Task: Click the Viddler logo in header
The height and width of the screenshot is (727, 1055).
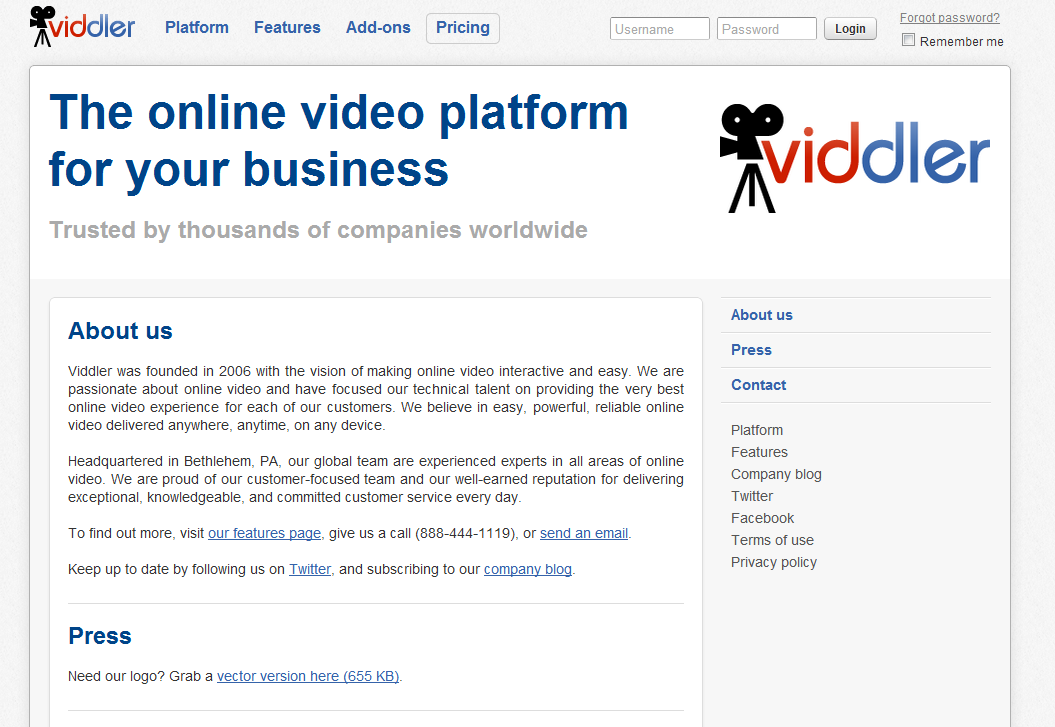Action: point(82,26)
